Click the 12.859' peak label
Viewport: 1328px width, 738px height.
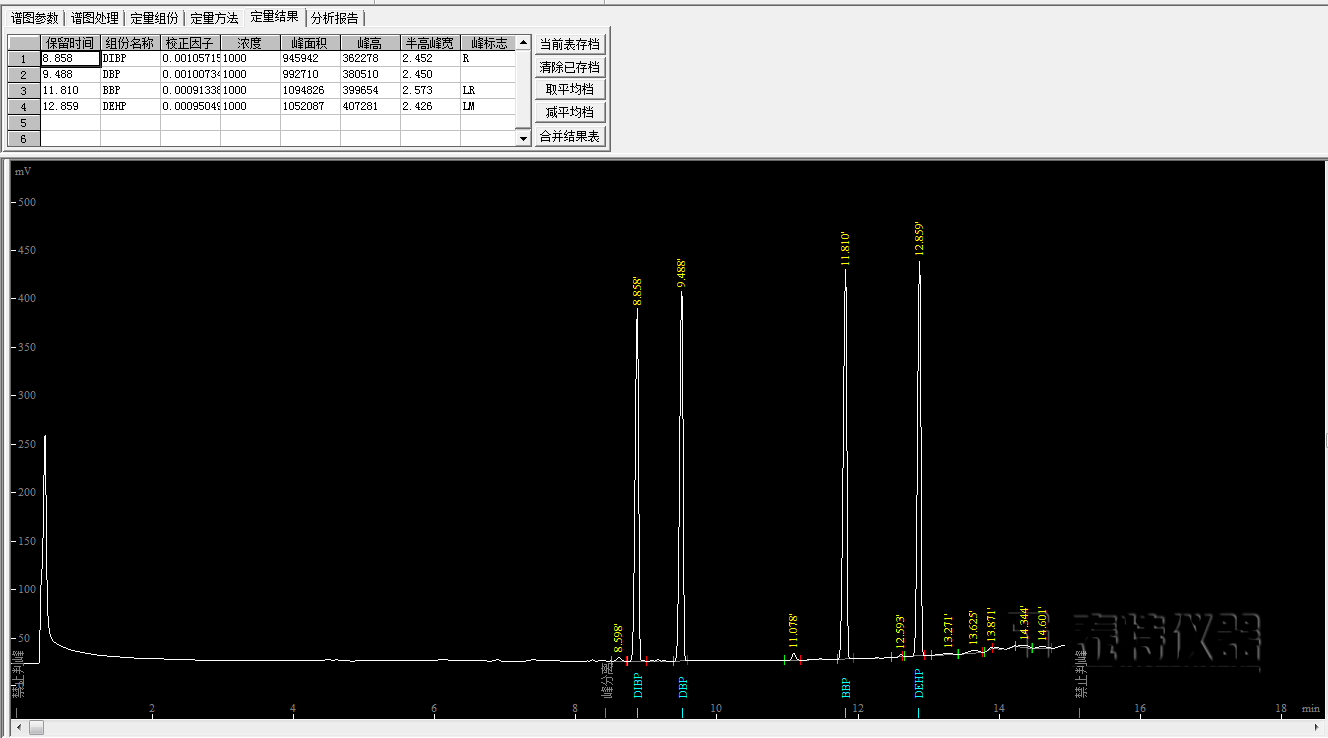coord(919,239)
